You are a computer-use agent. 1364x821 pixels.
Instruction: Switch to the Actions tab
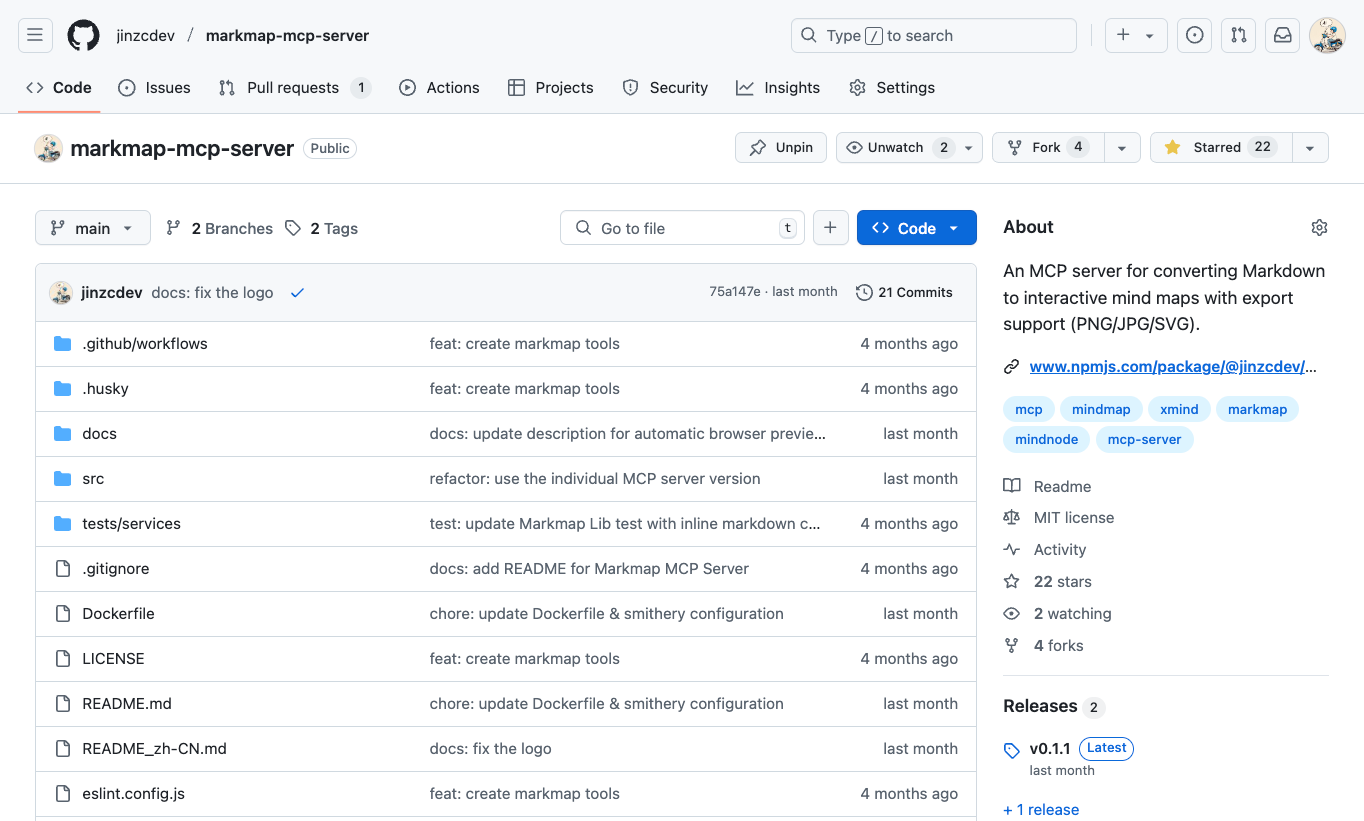pos(439,88)
